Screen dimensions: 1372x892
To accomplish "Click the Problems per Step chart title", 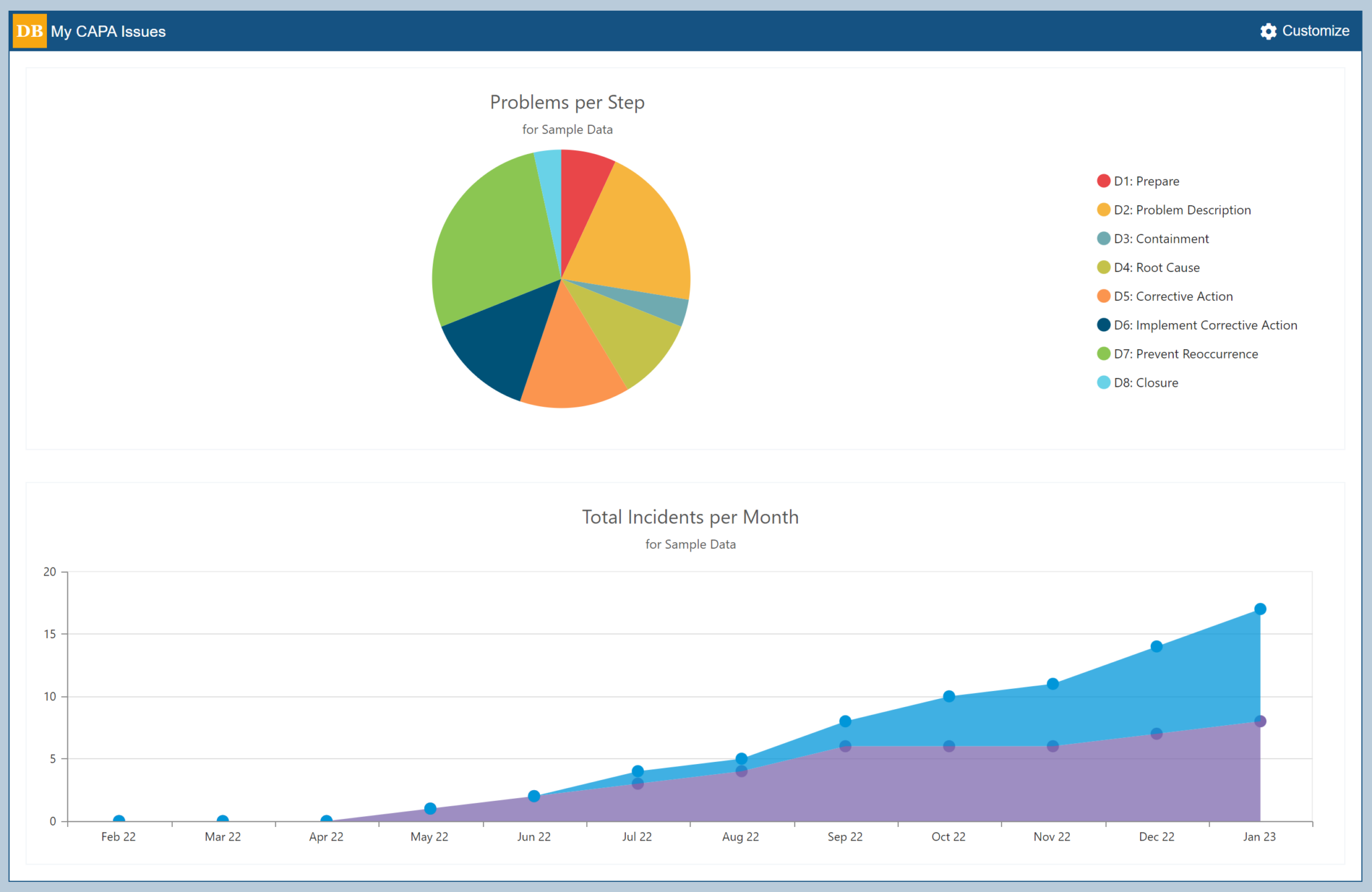I will click(x=567, y=102).
